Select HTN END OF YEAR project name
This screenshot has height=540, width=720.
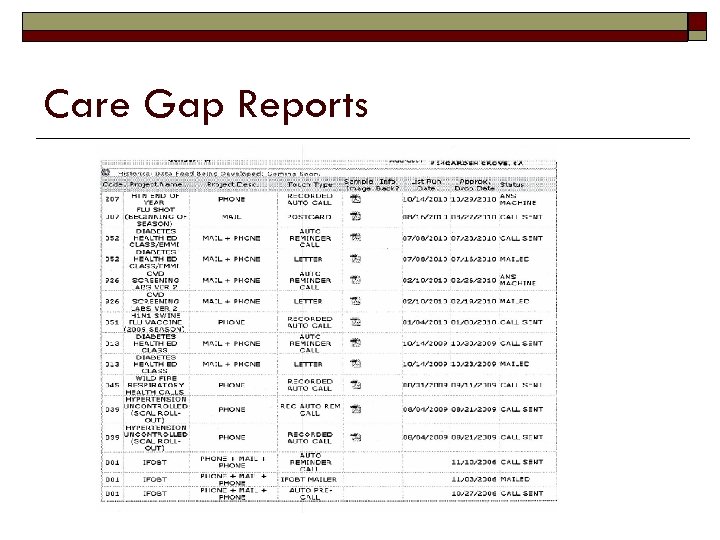[155, 199]
